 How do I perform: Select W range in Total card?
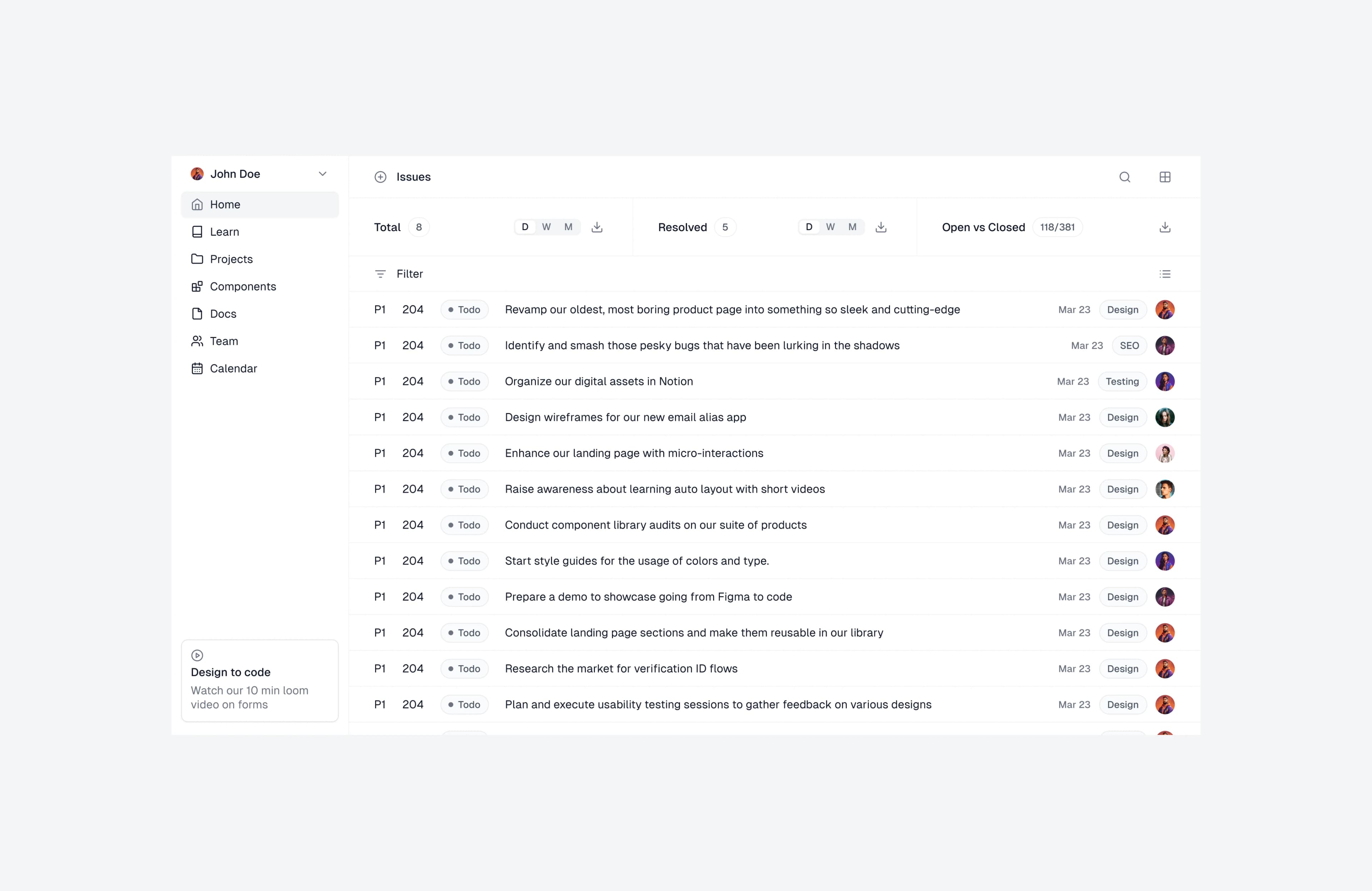[x=547, y=227]
